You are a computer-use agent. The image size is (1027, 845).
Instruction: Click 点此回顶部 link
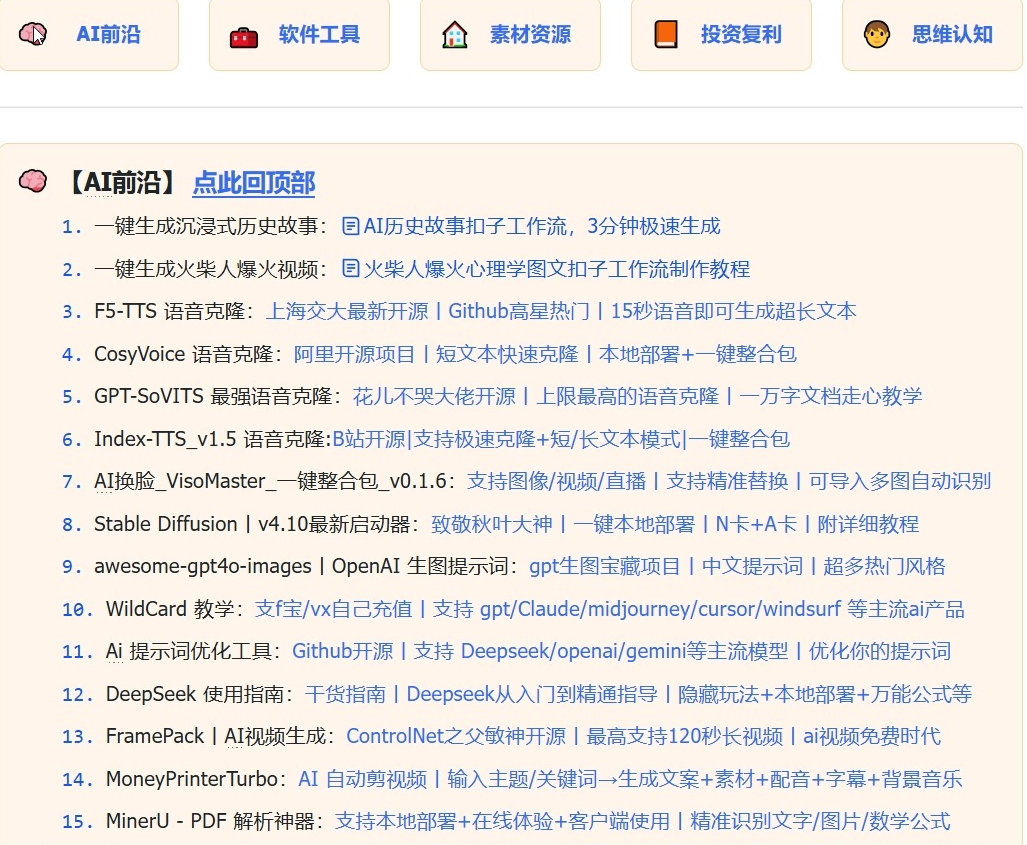pos(253,183)
